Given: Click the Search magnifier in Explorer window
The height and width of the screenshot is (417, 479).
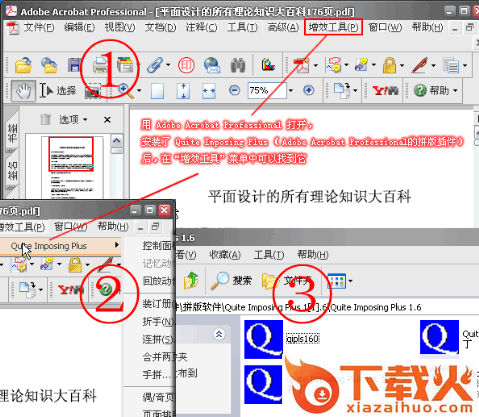Looking at the screenshot, I should (x=220, y=281).
